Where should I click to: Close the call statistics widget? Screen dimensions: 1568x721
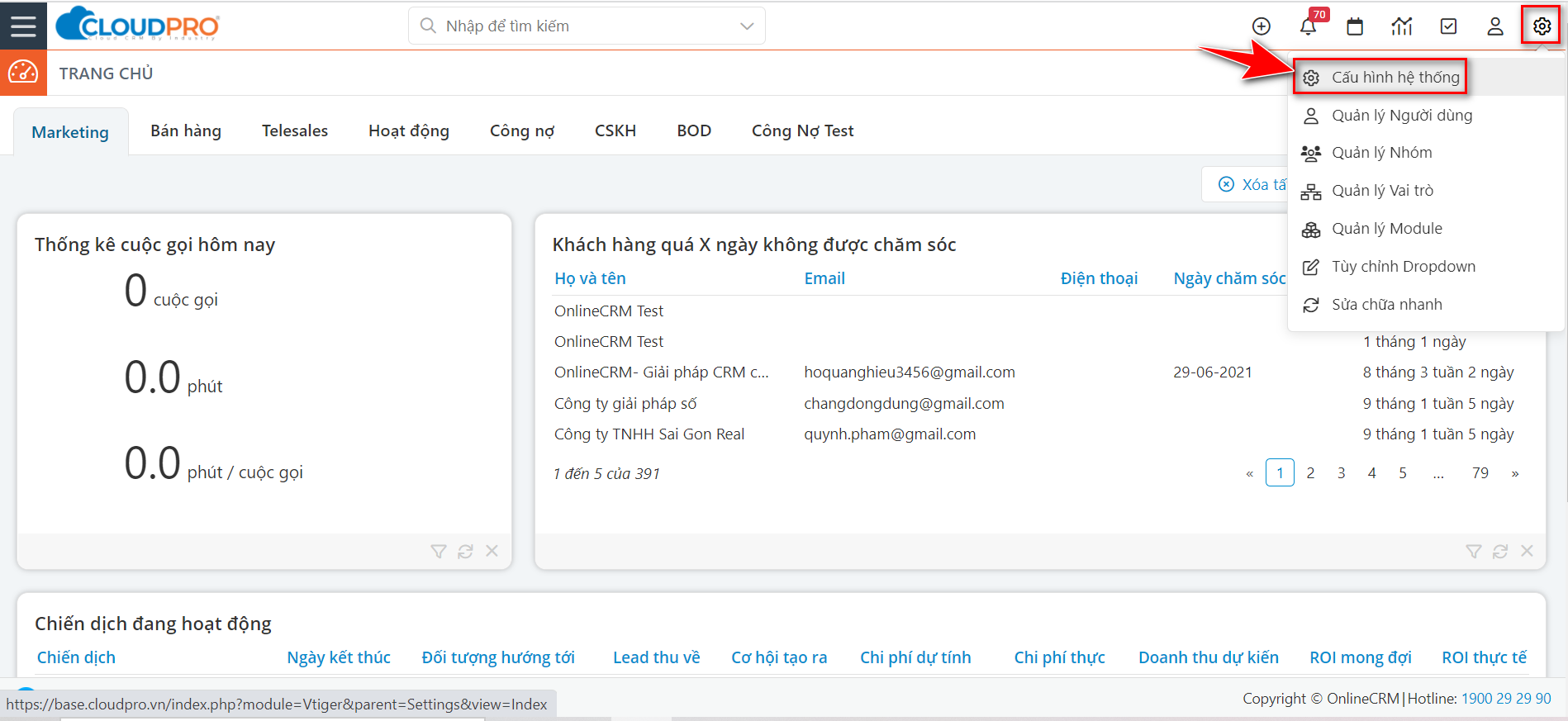pos(492,551)
